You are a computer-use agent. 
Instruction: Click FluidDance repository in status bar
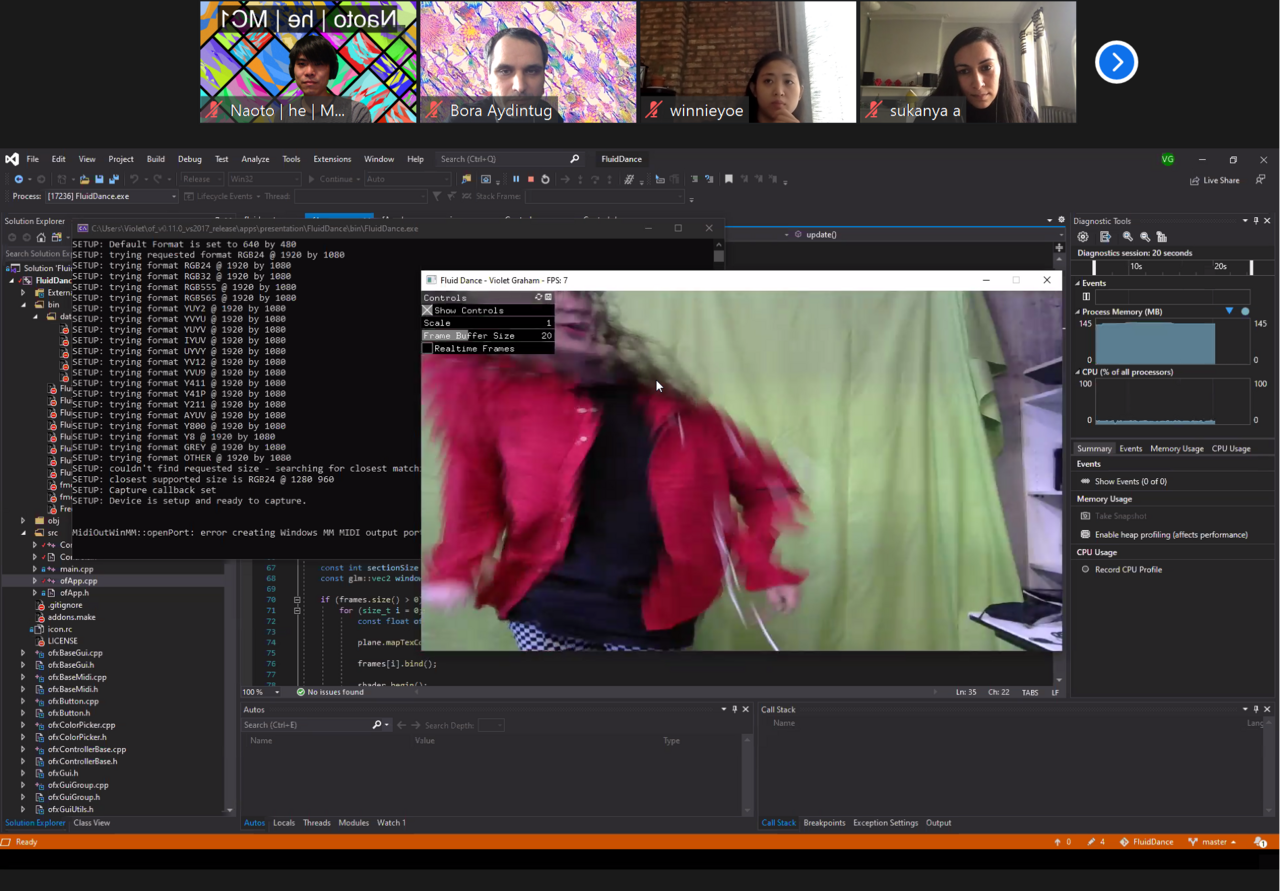[1146, 842]
